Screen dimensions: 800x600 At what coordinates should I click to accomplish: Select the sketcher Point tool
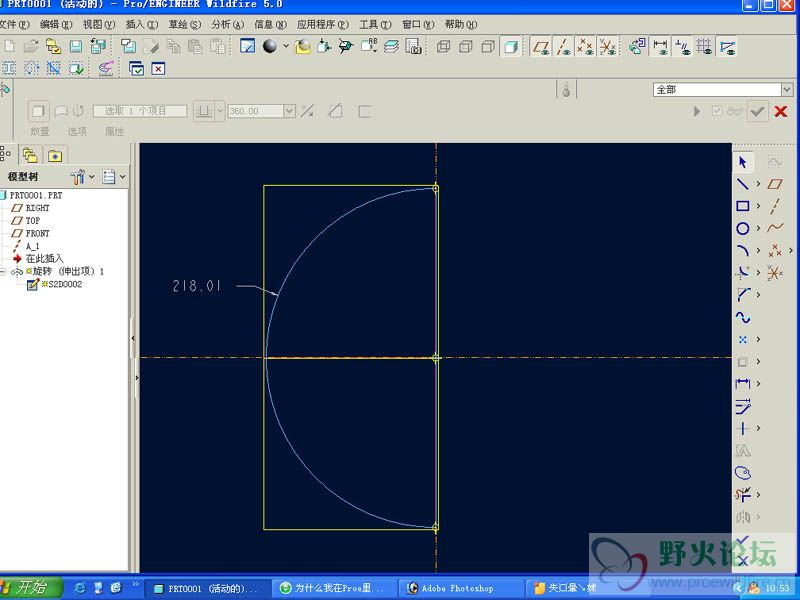(742, 339)
